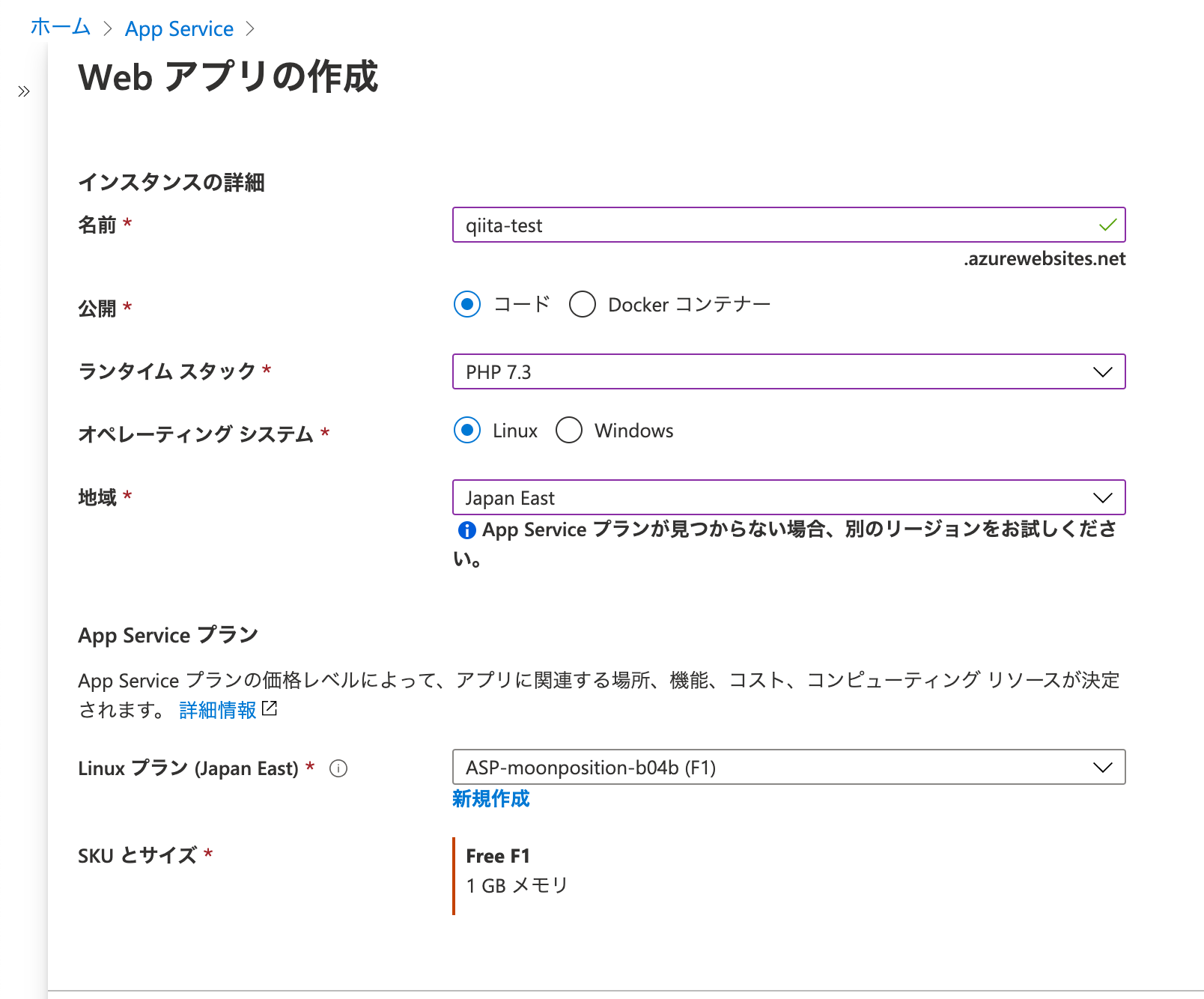Choose Linux as operating system
Screen dimensions: 1204x999
467,430
